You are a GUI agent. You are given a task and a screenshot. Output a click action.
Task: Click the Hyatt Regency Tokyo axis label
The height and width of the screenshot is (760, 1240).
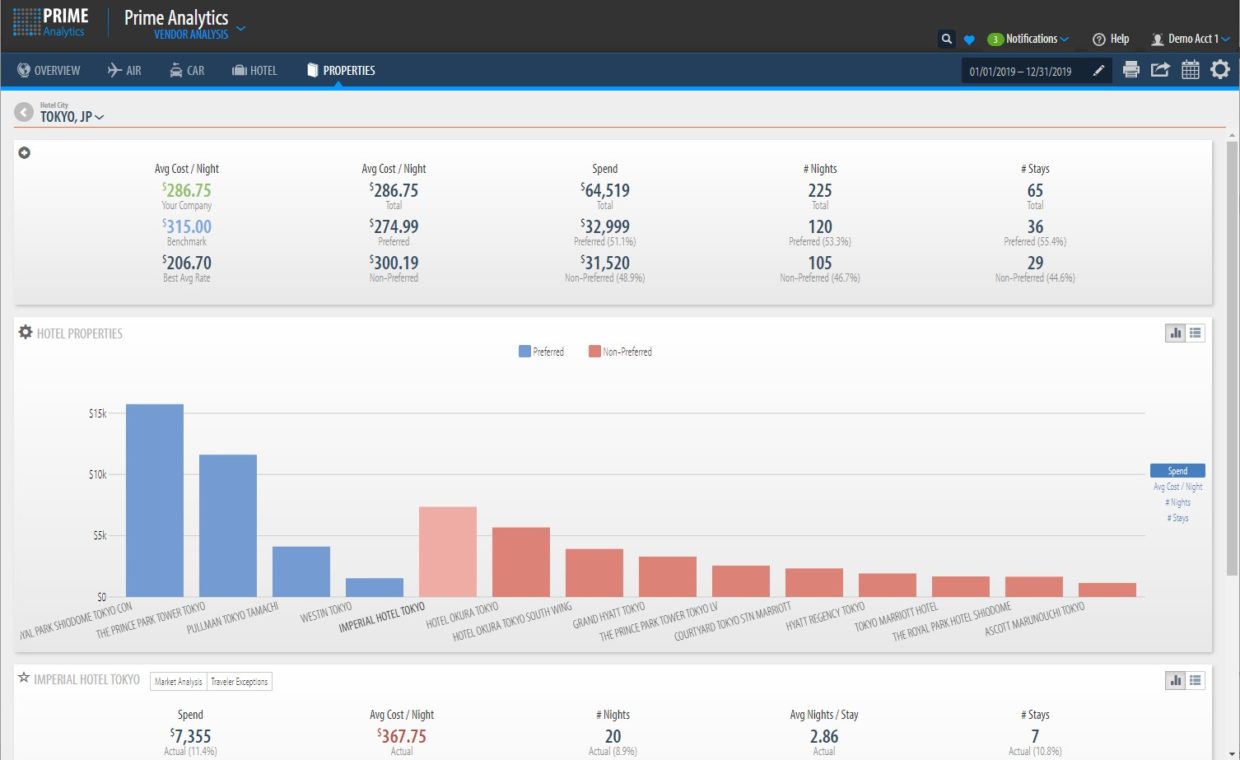click(x=825, y=616)
